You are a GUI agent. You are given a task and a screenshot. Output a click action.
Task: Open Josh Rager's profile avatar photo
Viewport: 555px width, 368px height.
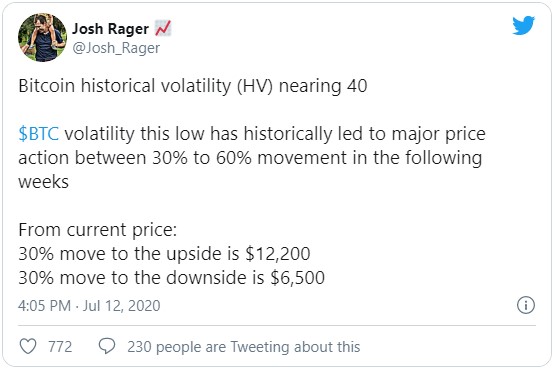pos(42,38)
